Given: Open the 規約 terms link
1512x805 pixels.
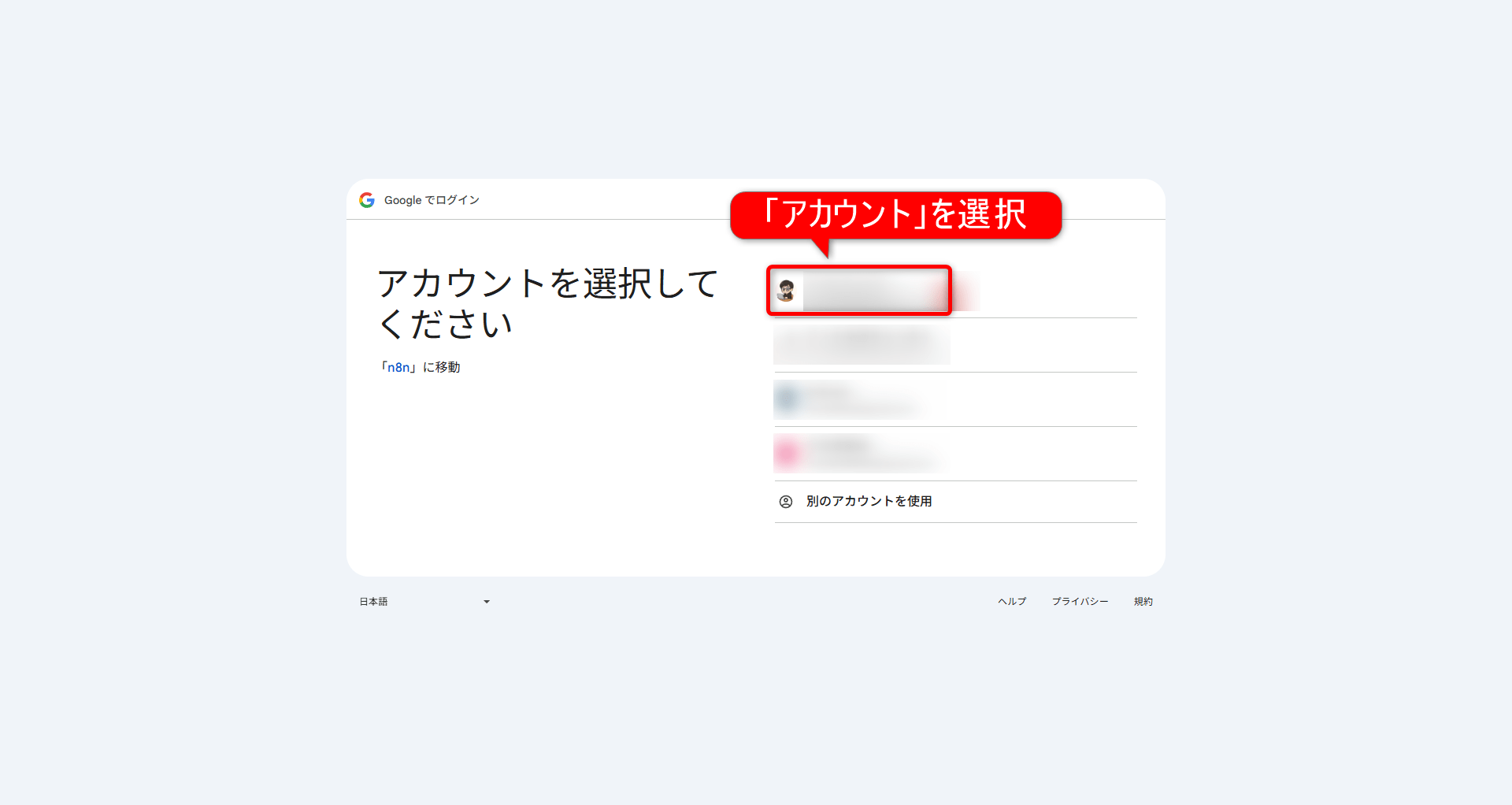Looking at the screenshot, I should 1143,602.
